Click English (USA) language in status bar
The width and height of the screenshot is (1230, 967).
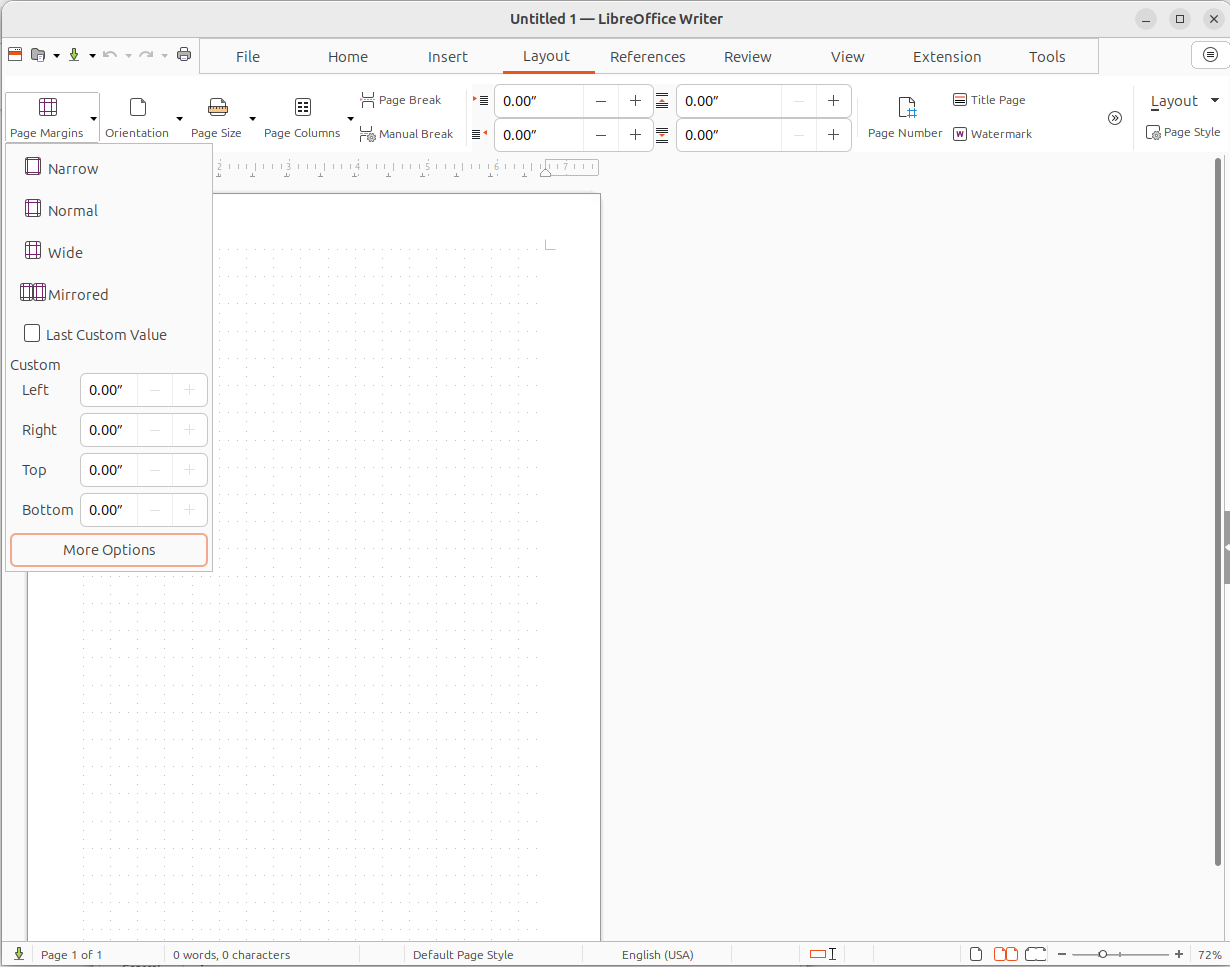(x=658, y=954)
